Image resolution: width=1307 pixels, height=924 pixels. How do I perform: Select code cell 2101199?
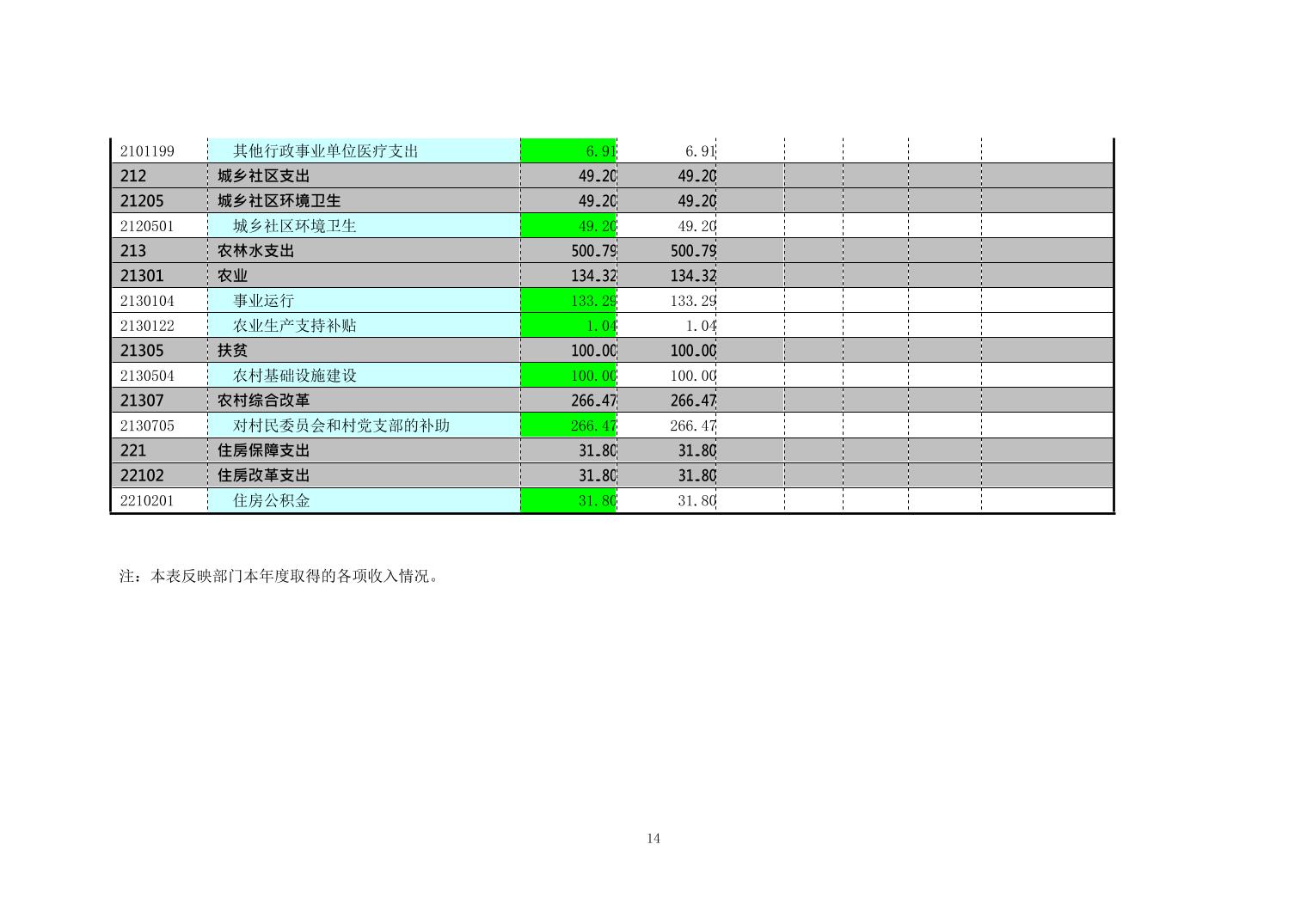coord(160,150)
